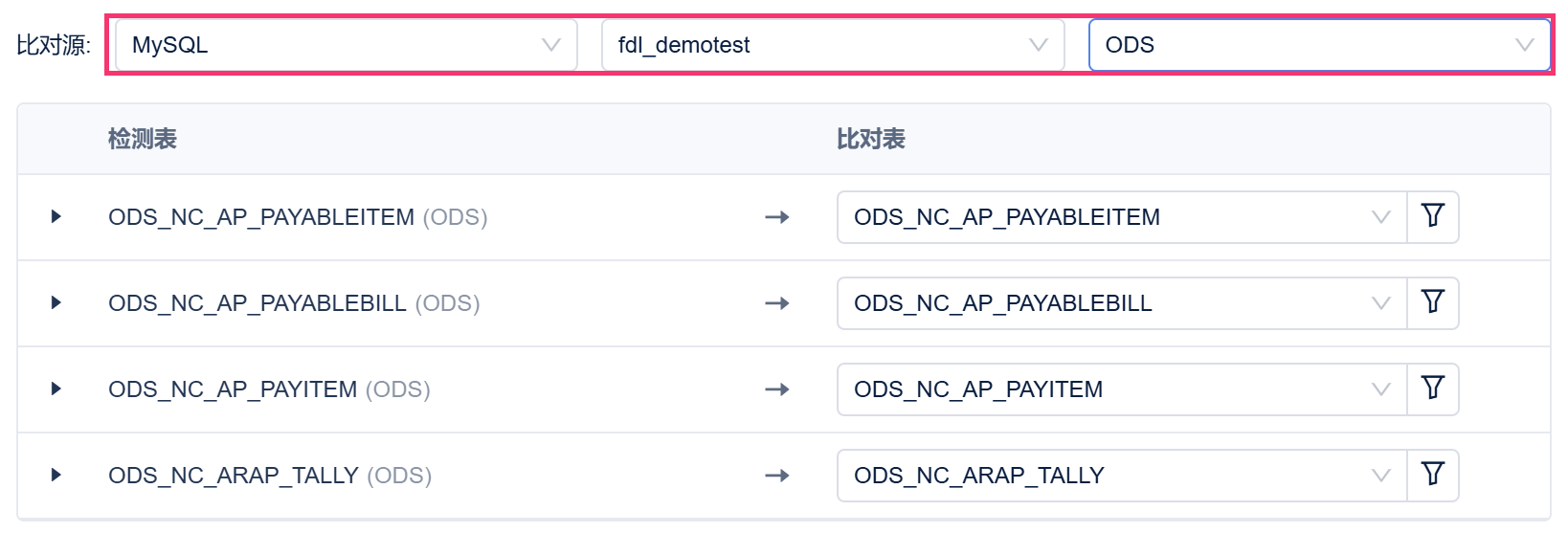Expand the ODS_NC_ARAP_TALLY row triangle

click(x=56, y=476)
